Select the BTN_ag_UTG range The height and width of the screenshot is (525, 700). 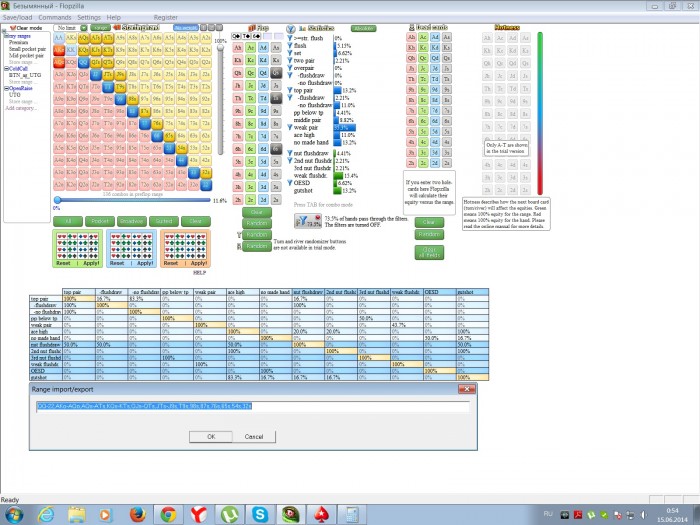click(x=25, y=75)
